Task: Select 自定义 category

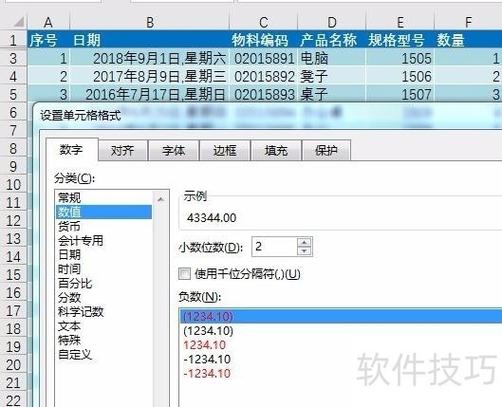Action: [104, 355]
